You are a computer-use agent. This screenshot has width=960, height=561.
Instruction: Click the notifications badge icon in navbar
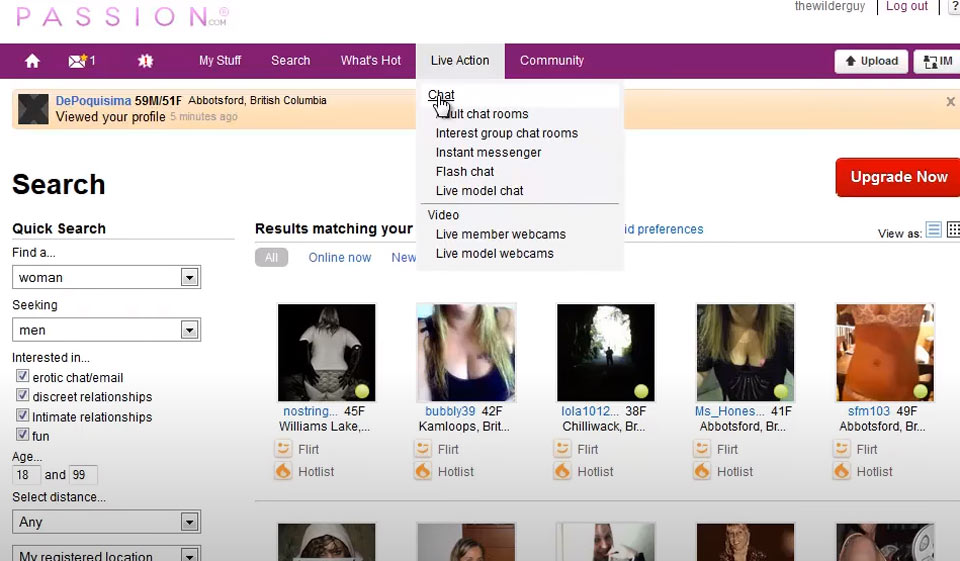point(145,61)
